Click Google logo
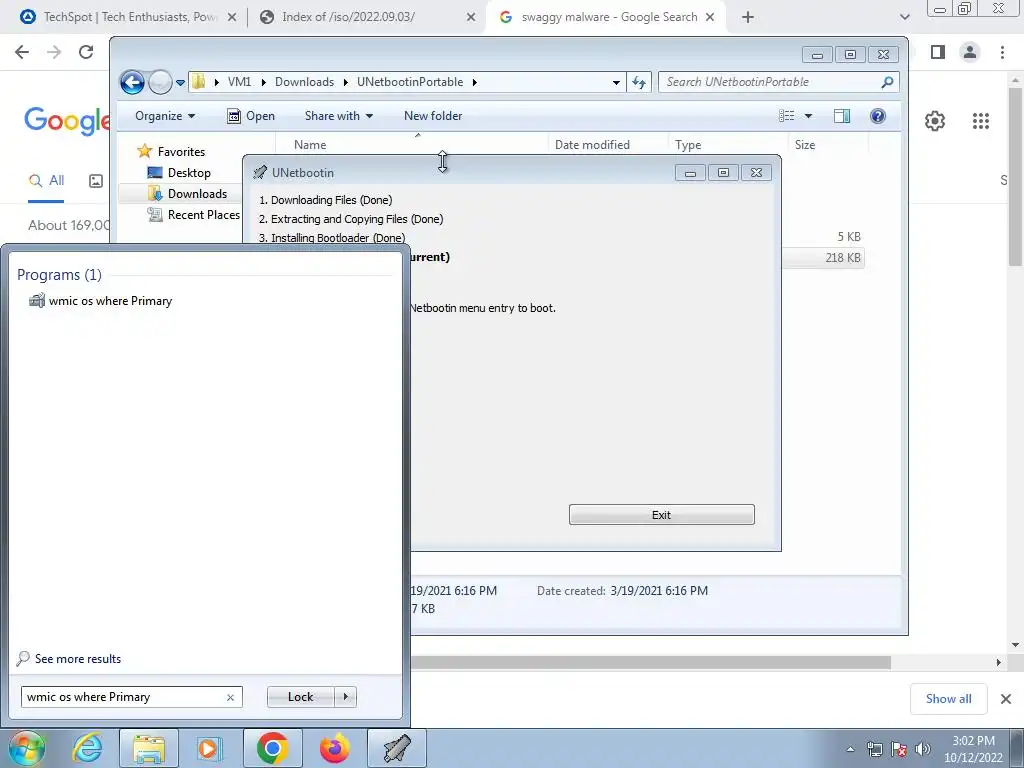Screen dimensions: 1024x768 pos(67,121)
